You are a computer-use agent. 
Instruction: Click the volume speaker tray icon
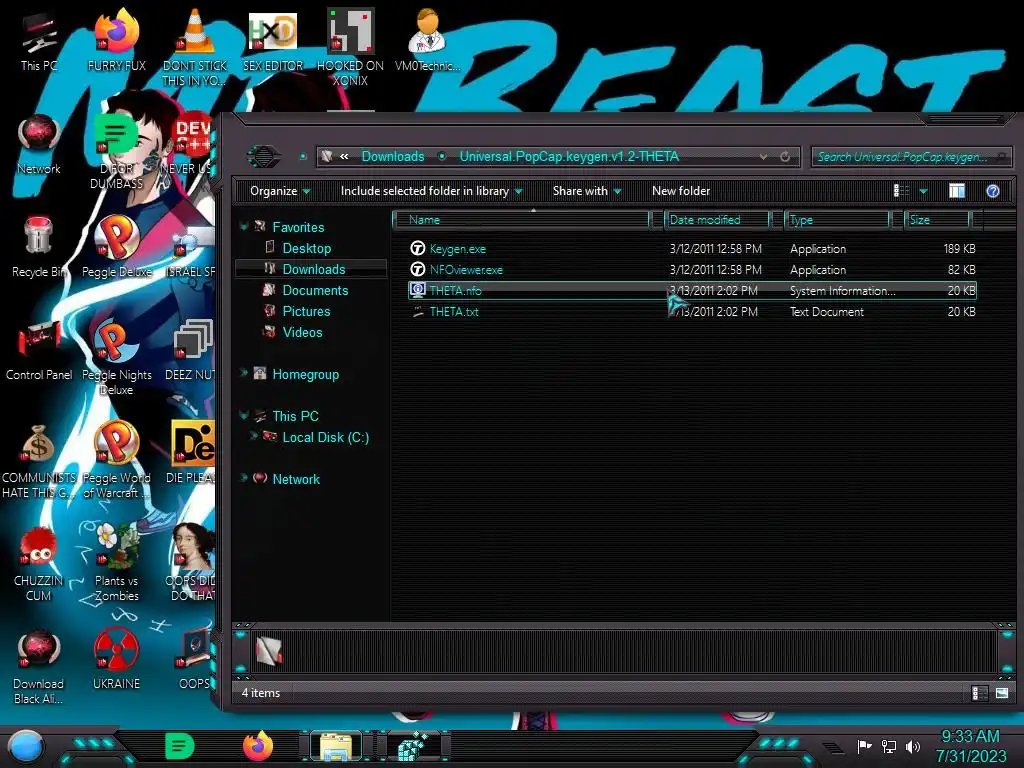[x=913, y=746]
